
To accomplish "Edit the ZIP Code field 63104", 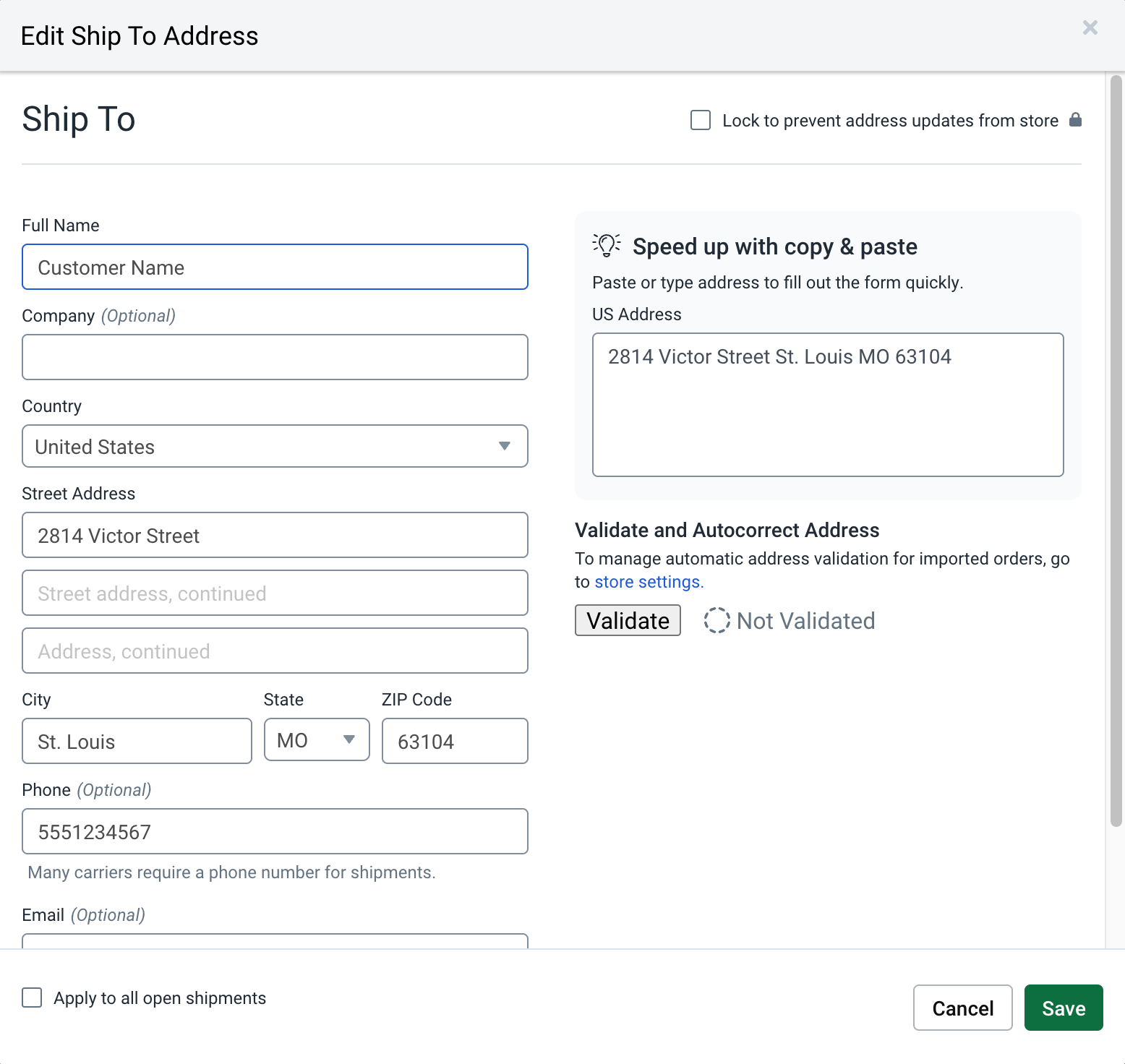I will (454, 741).
